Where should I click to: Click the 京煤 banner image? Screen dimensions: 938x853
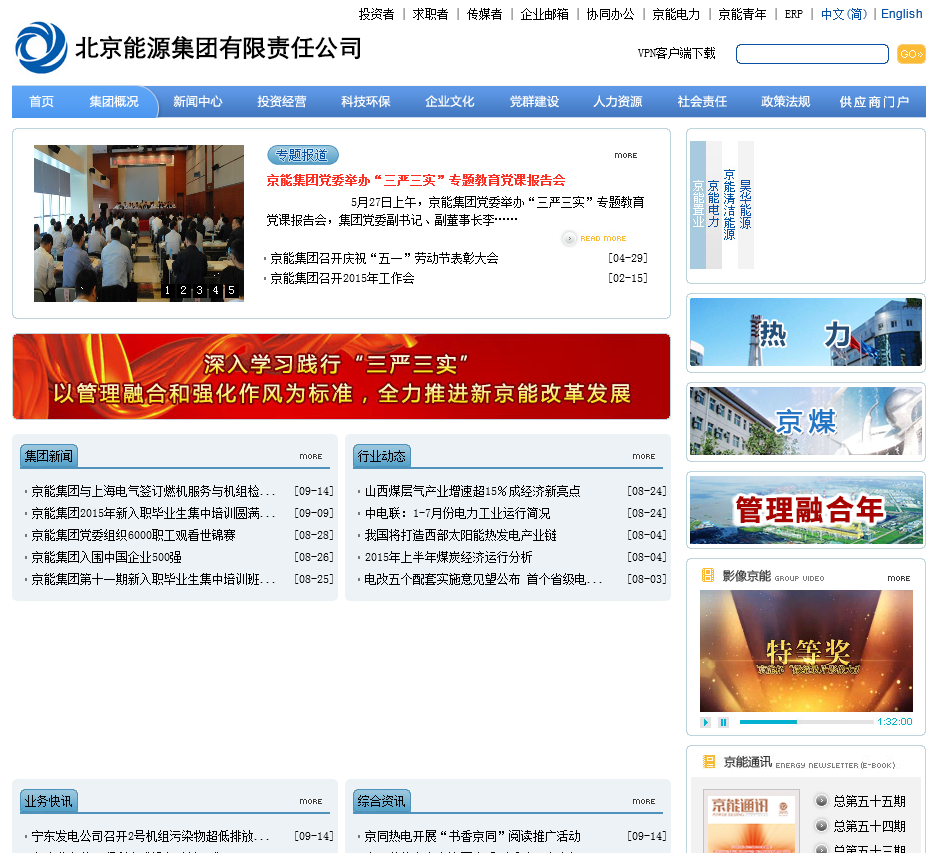[x=806, y=421]
